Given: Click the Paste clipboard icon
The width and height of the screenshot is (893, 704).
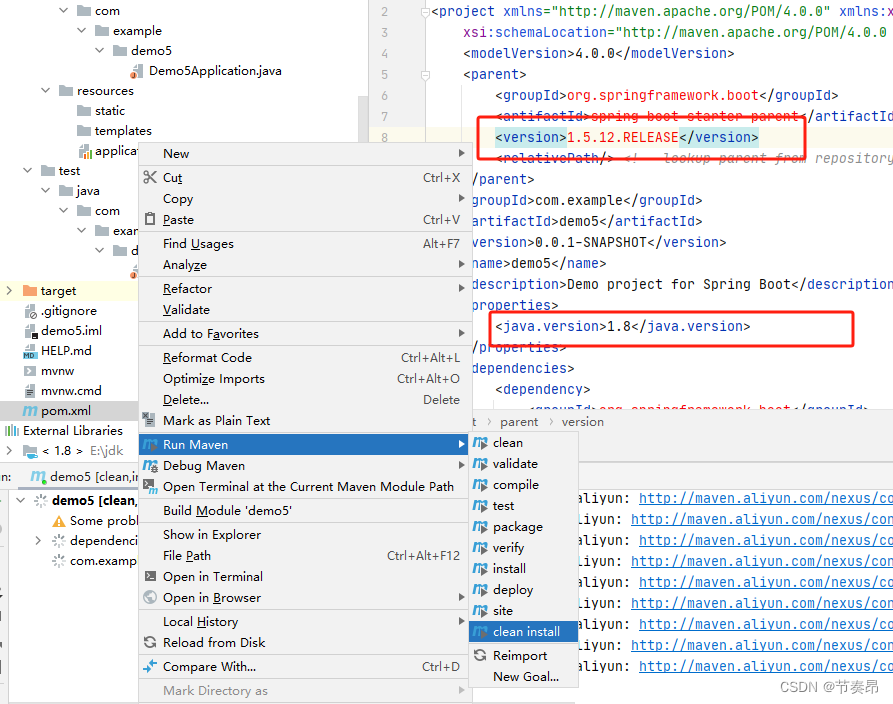Looking at the screenshot, I should pyautogui.click(x=150, y=219).
